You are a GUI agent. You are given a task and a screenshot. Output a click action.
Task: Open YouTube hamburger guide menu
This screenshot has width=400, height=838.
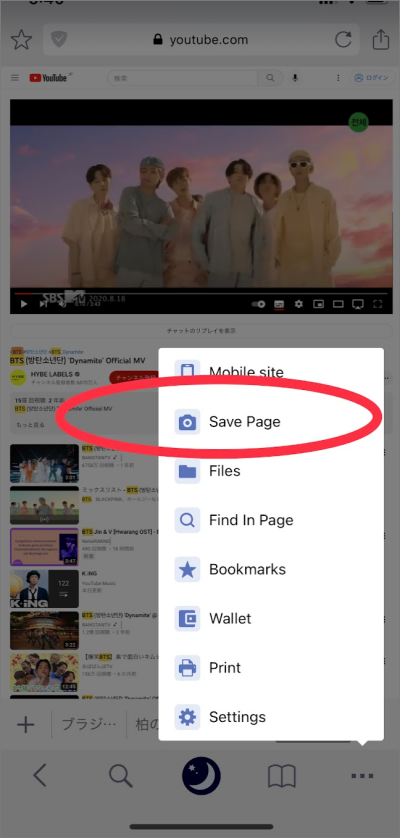point(15,78)
